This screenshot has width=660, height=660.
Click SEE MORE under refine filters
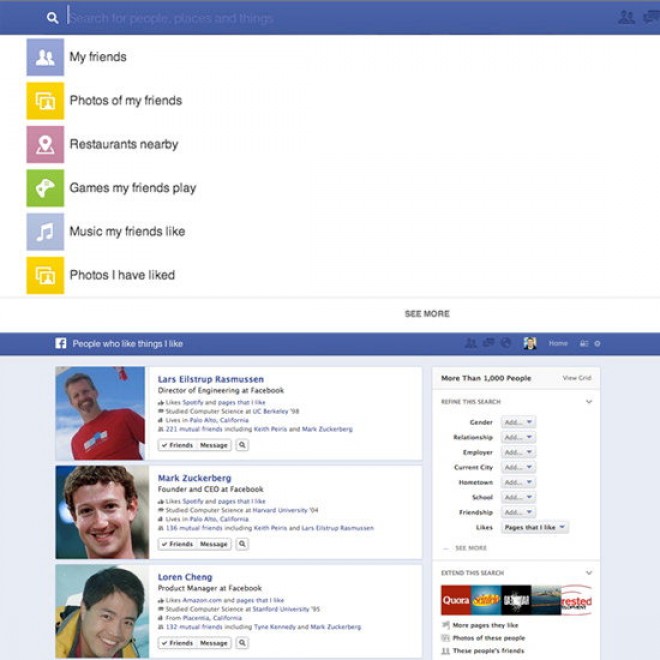coord(471,548)
